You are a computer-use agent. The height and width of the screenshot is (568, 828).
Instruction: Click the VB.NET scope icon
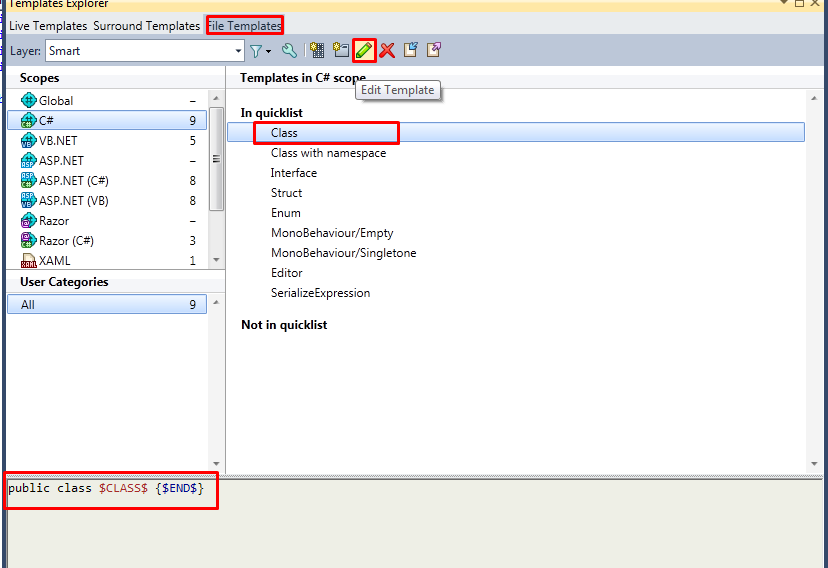29,140
